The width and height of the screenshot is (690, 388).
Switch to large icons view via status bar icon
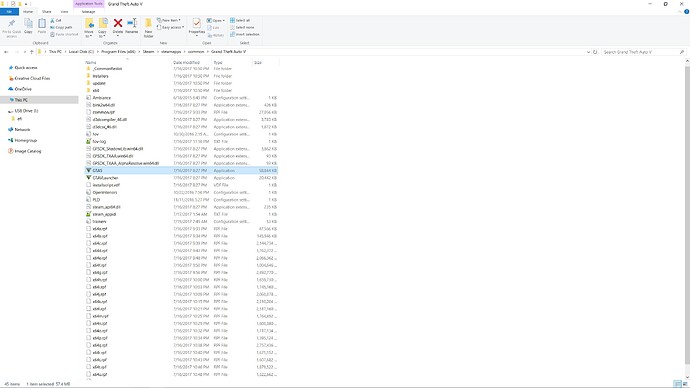tap(684, 384)
